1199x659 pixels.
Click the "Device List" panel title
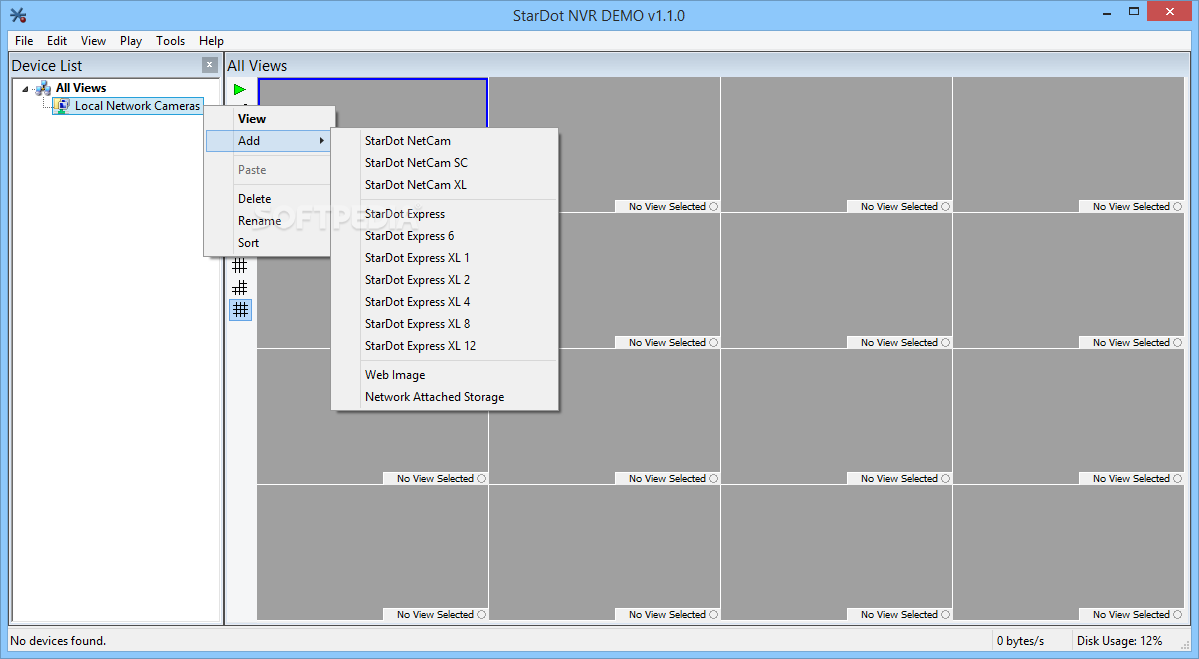[x=47, y=66]
